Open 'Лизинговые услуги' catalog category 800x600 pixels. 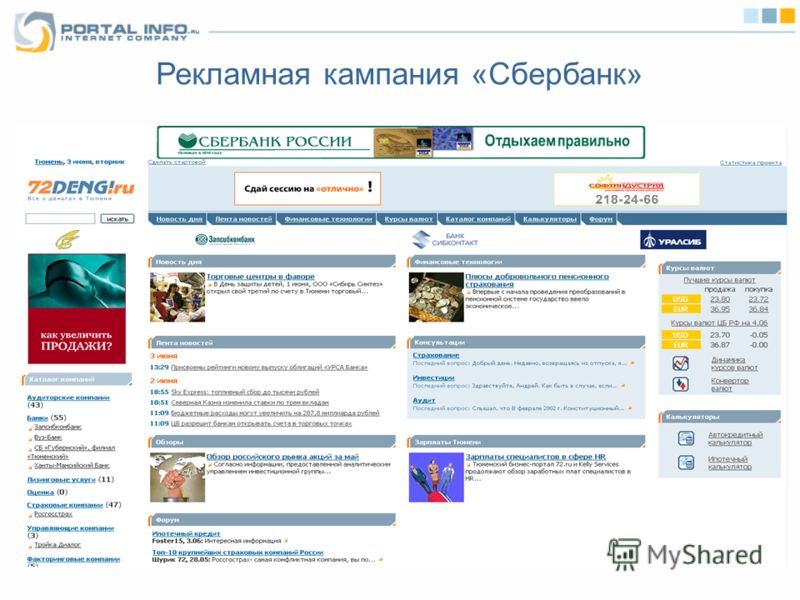[61, 480]
